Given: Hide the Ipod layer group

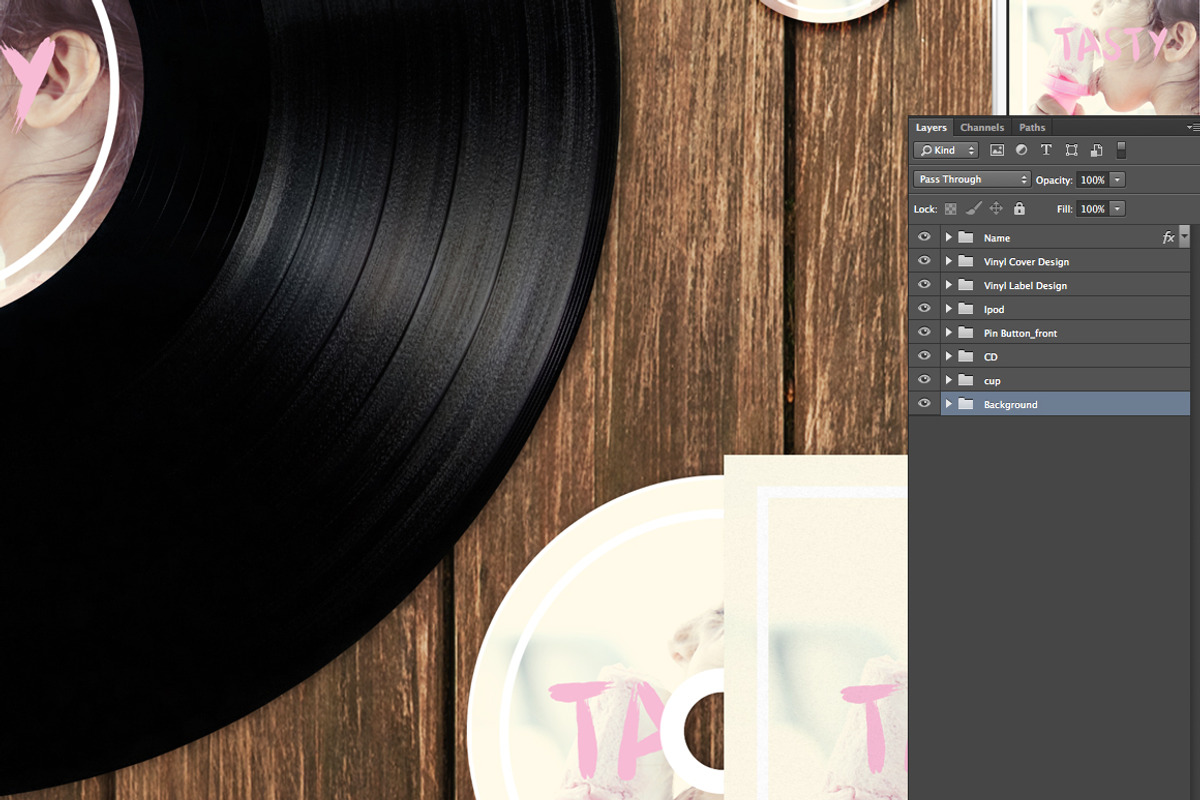Looking at the screenshot, I should click(924, 309).
